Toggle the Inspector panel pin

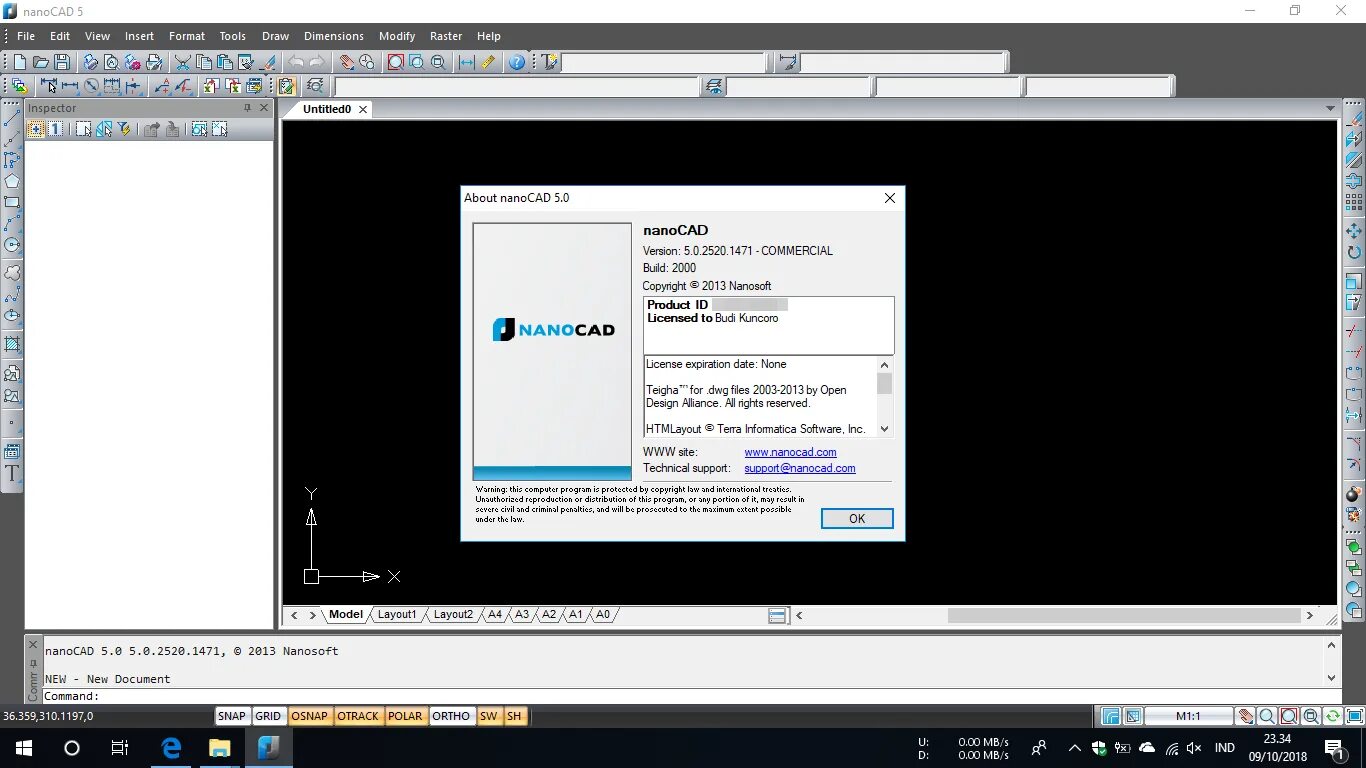(247, 108)
